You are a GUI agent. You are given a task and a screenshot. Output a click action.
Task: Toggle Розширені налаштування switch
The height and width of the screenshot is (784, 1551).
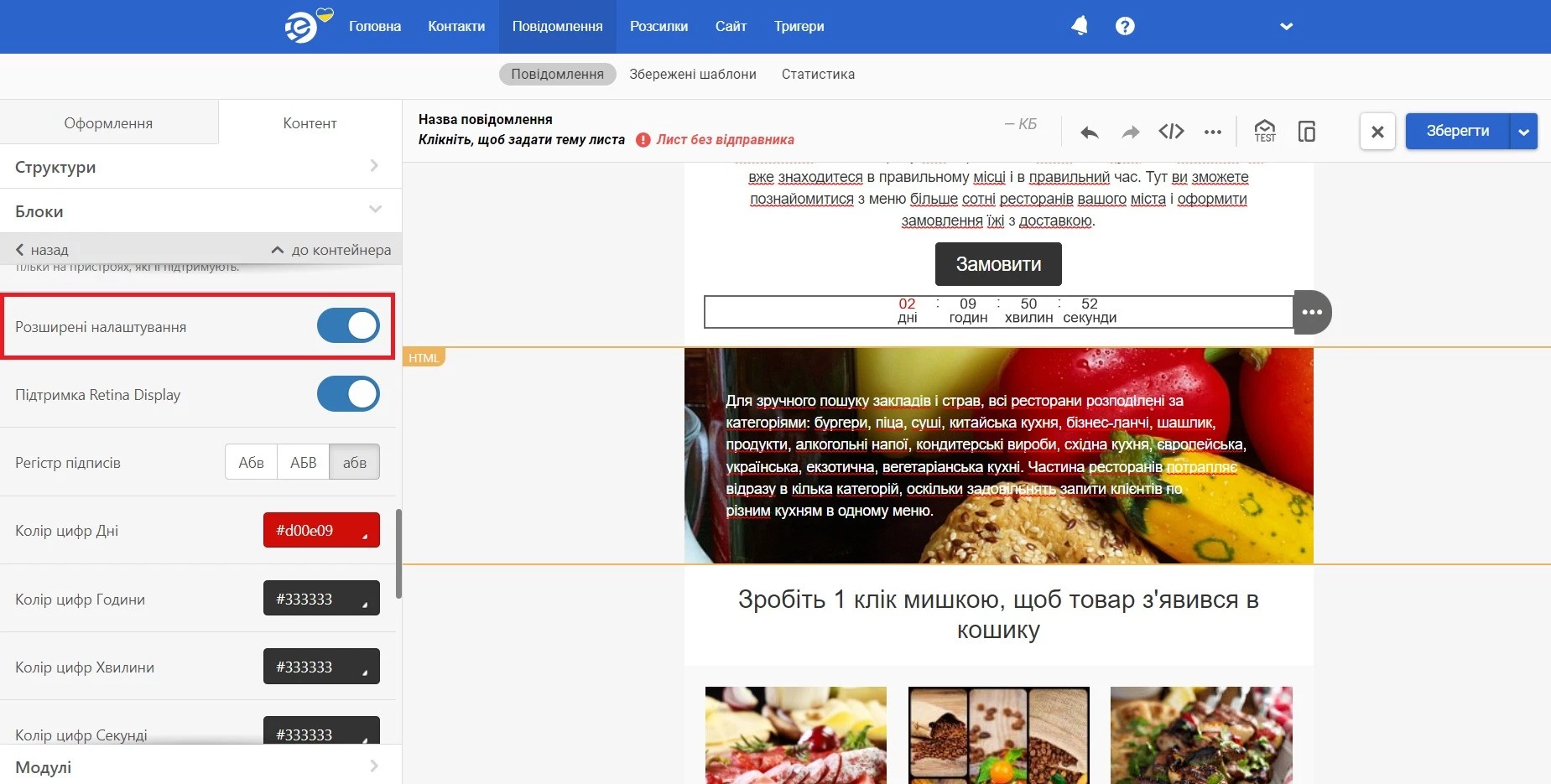[348, 325]
